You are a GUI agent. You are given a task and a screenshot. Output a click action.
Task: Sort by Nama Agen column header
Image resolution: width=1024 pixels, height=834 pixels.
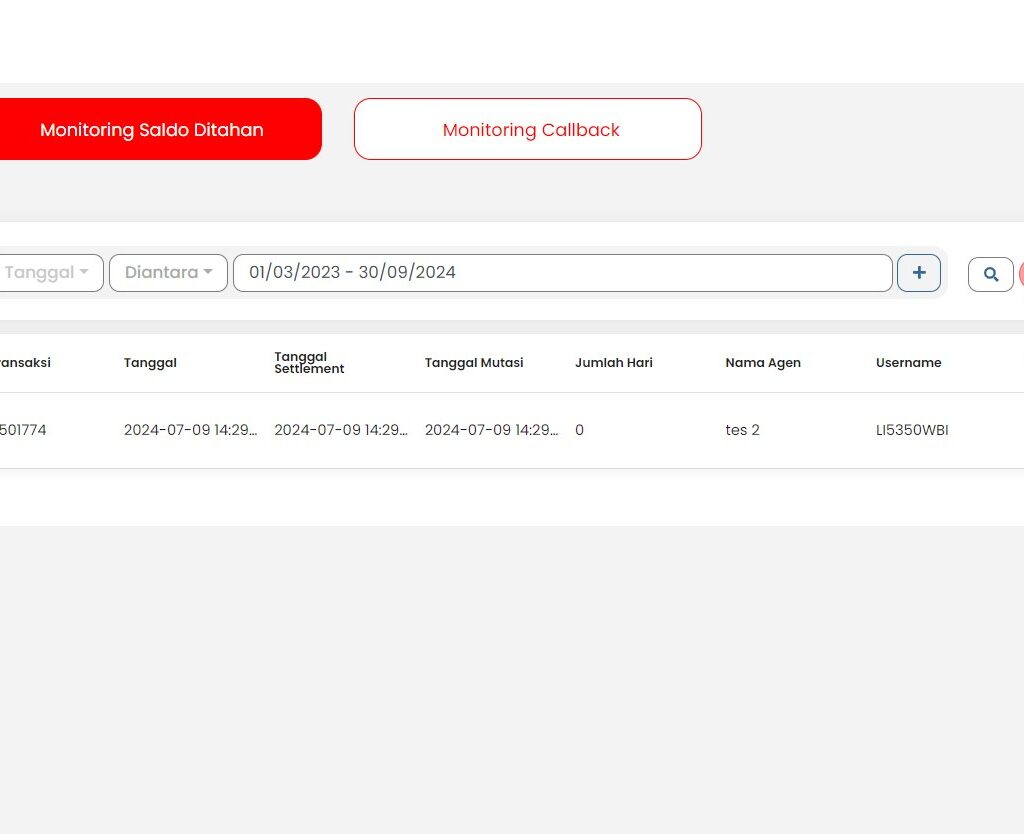762,363
